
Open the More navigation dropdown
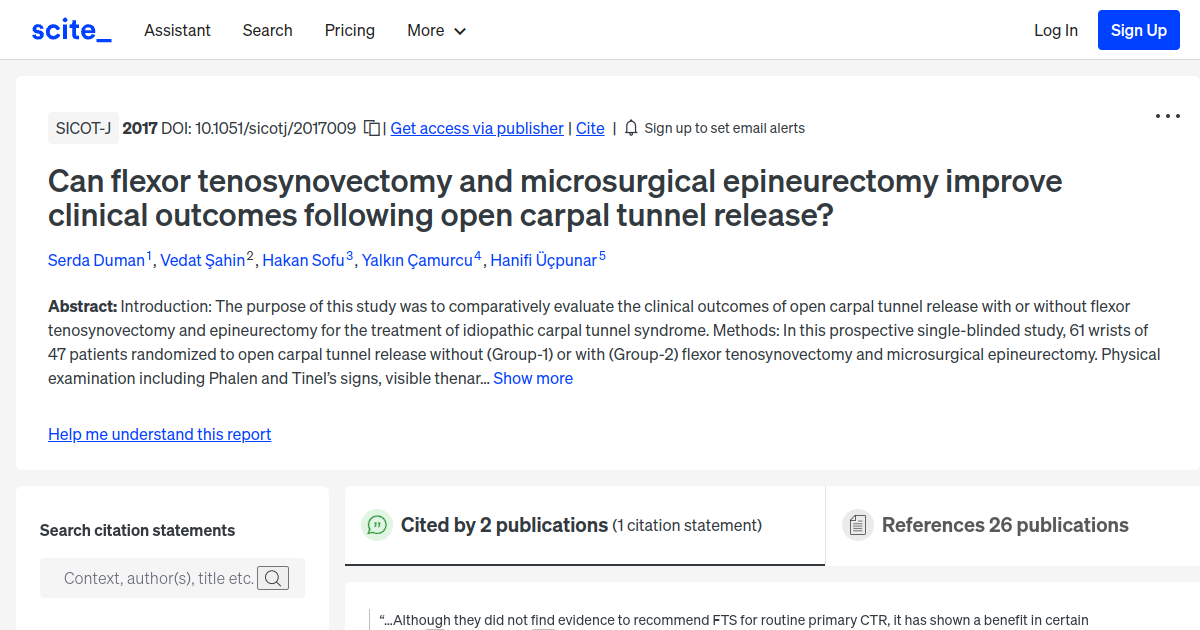point(436,31)
